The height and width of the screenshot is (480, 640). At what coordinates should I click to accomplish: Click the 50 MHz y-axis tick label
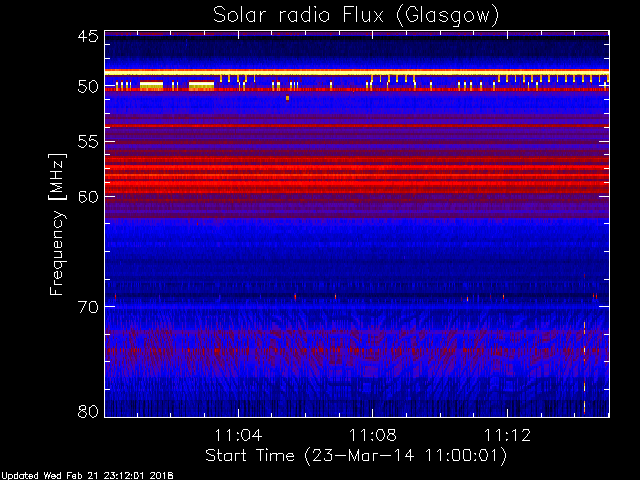(88, 87)
